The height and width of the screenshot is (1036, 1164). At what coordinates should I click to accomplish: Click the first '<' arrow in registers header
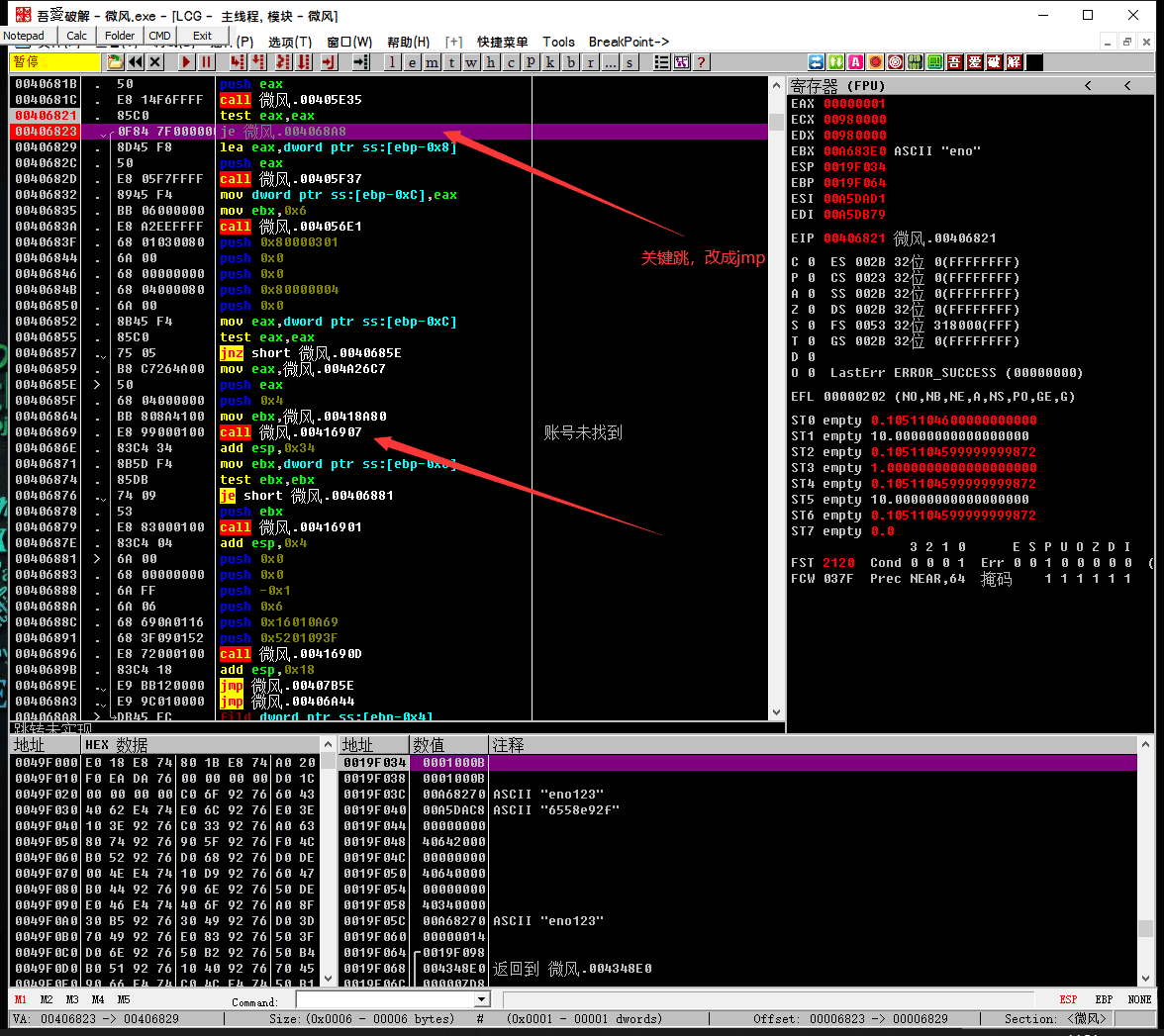1089,86
